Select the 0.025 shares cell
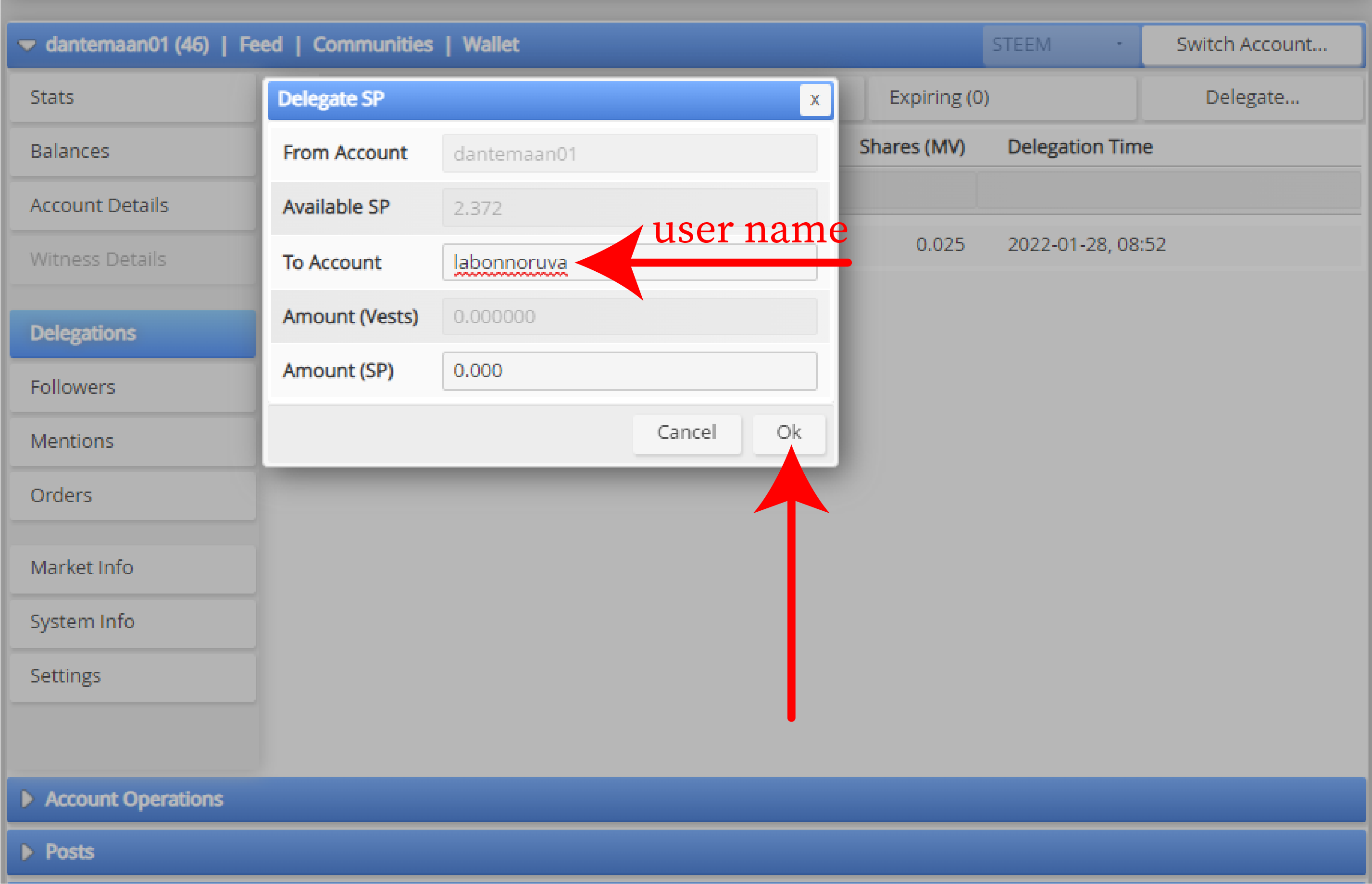1372x884 pixels. click(940, 244)
